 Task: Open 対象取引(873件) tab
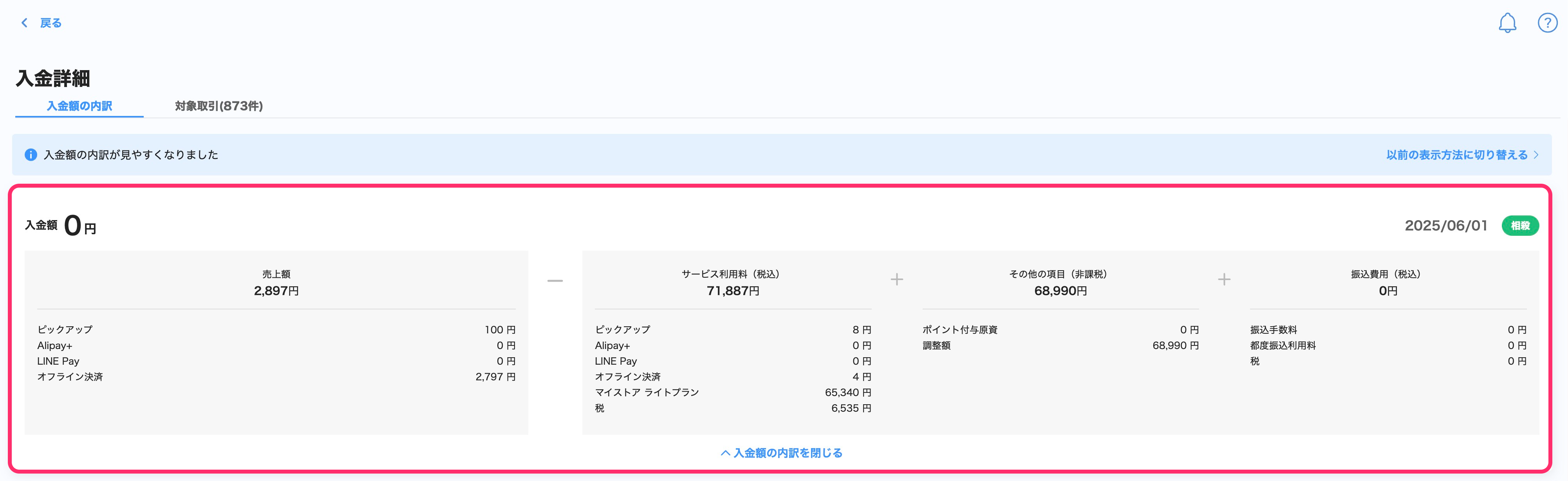pos(219,106)
